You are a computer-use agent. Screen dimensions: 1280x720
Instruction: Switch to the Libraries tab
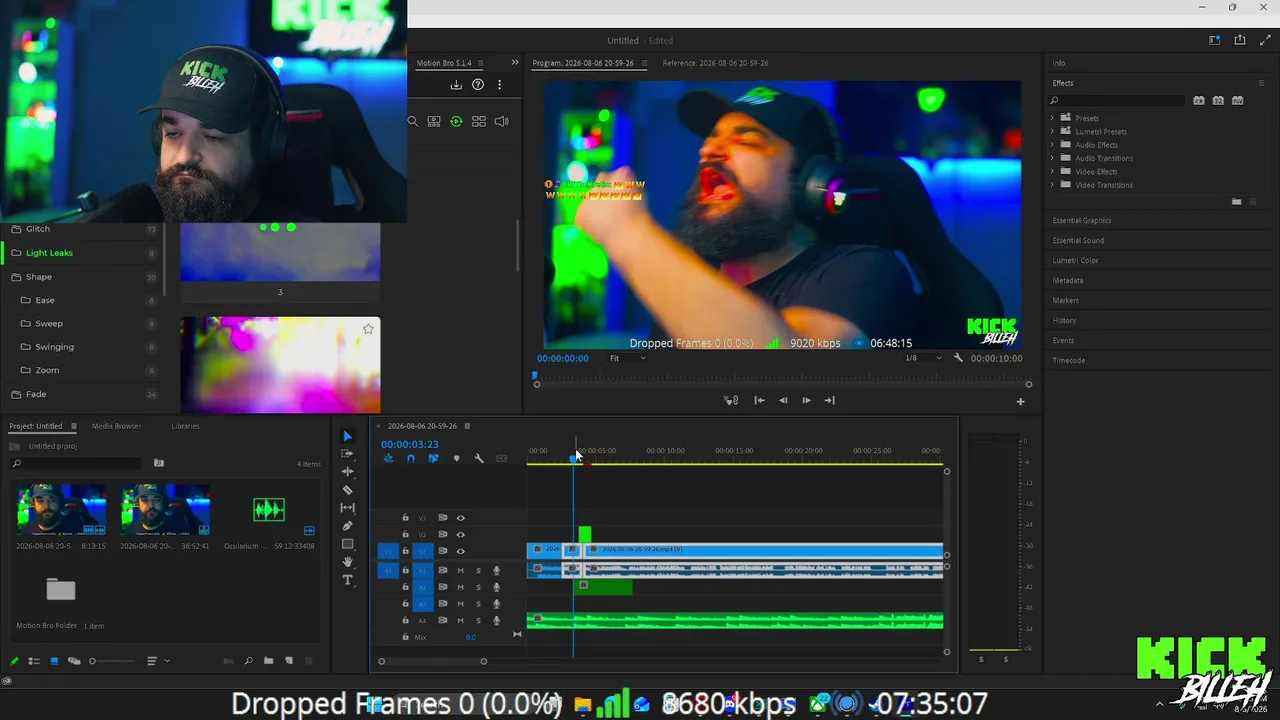[185, 426]
